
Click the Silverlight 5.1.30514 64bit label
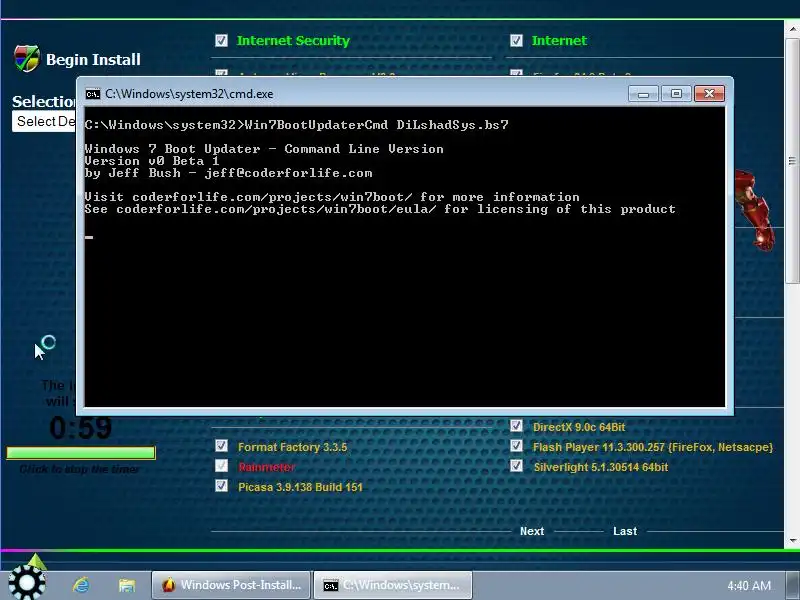(601, 467)
